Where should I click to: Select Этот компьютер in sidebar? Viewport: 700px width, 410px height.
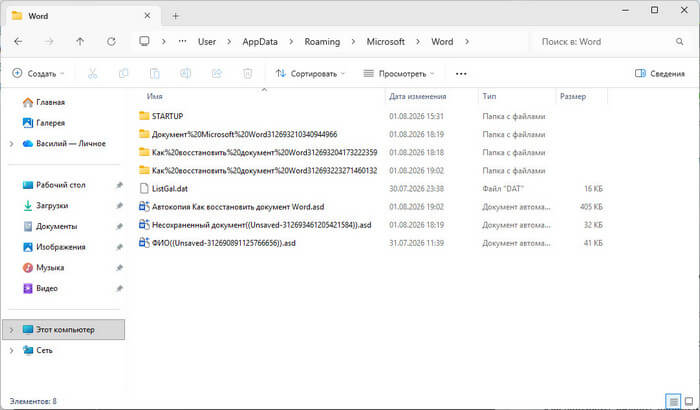tap(63, 330)
